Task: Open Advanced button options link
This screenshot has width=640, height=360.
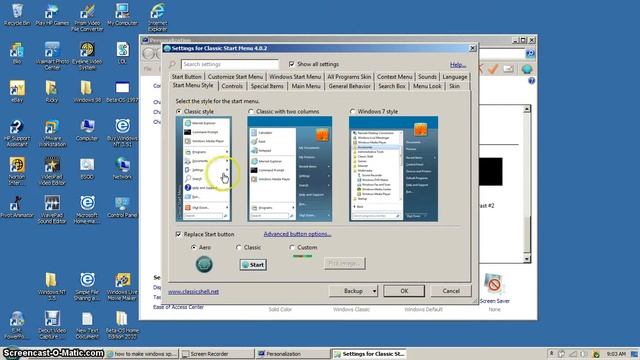Action: point(297,234)
